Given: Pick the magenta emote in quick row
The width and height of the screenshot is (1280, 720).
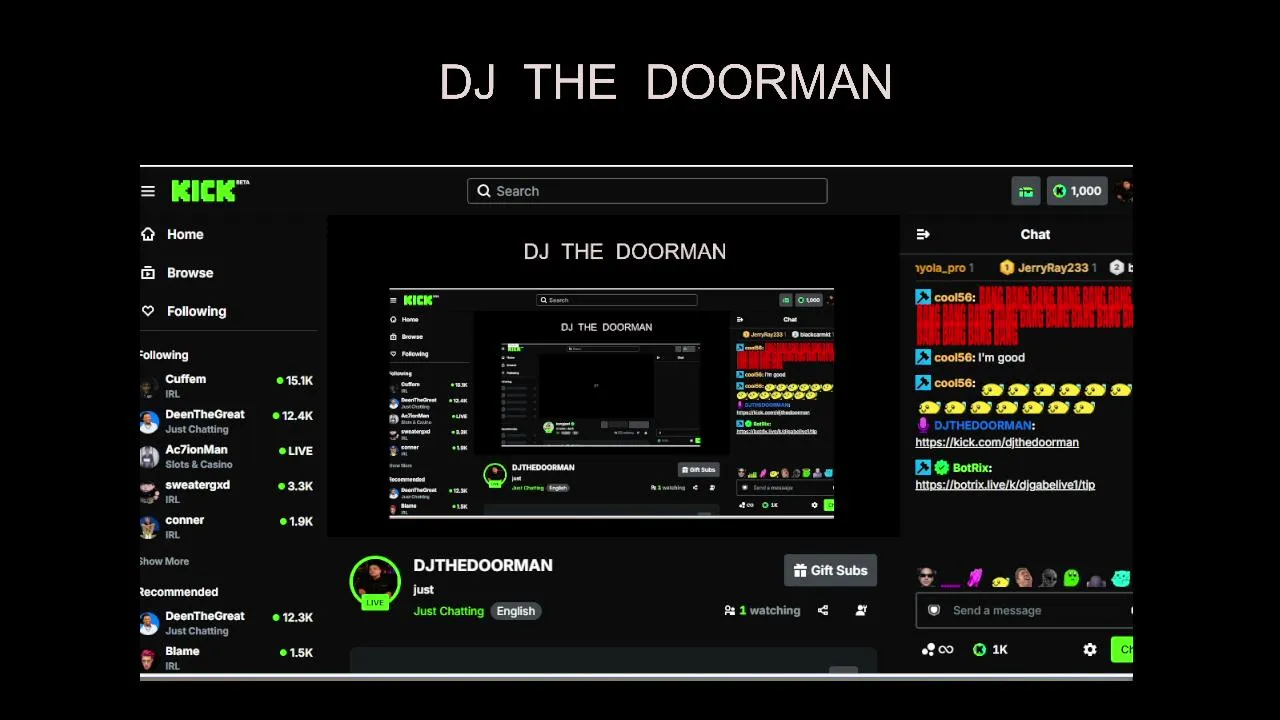Looking at the screenshot, I should 975,578.
